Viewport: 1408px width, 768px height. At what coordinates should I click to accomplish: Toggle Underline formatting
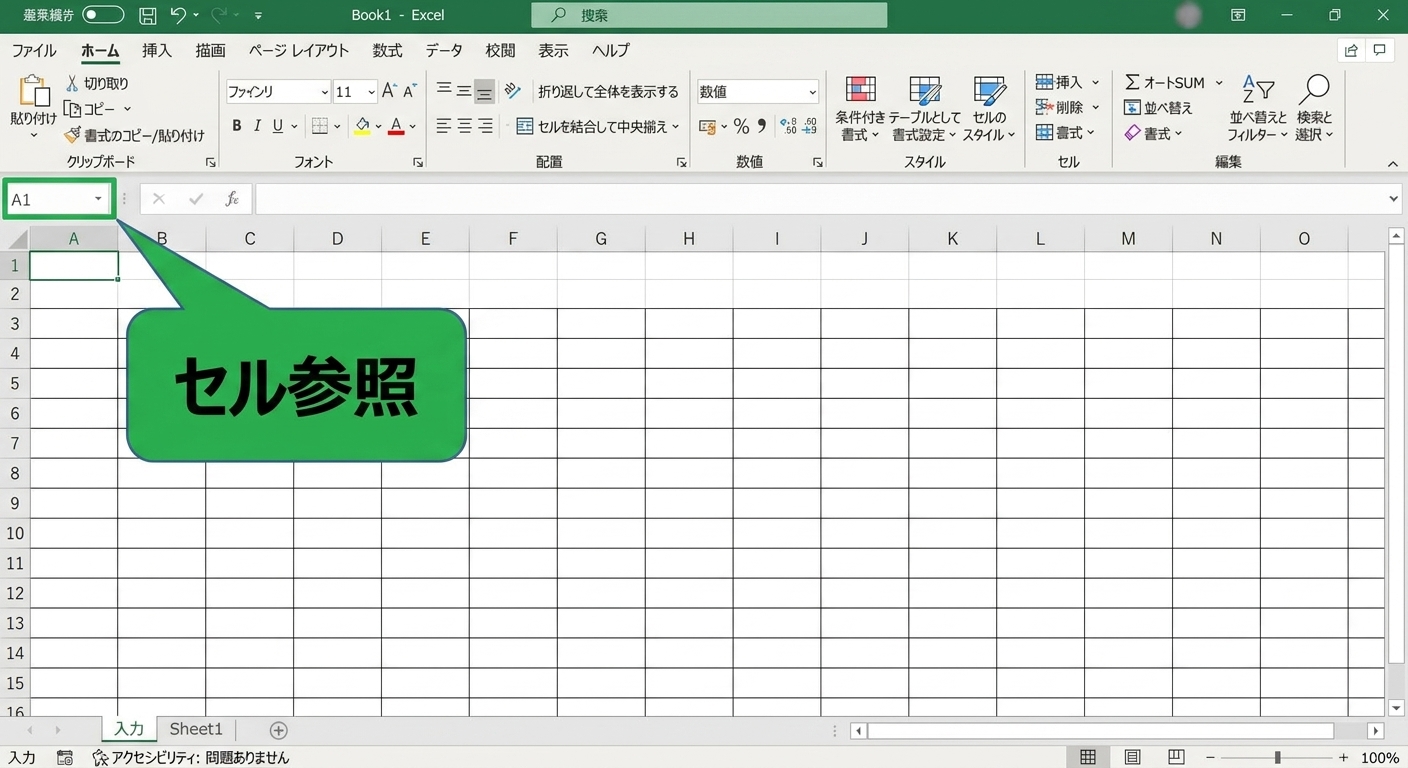278,126
